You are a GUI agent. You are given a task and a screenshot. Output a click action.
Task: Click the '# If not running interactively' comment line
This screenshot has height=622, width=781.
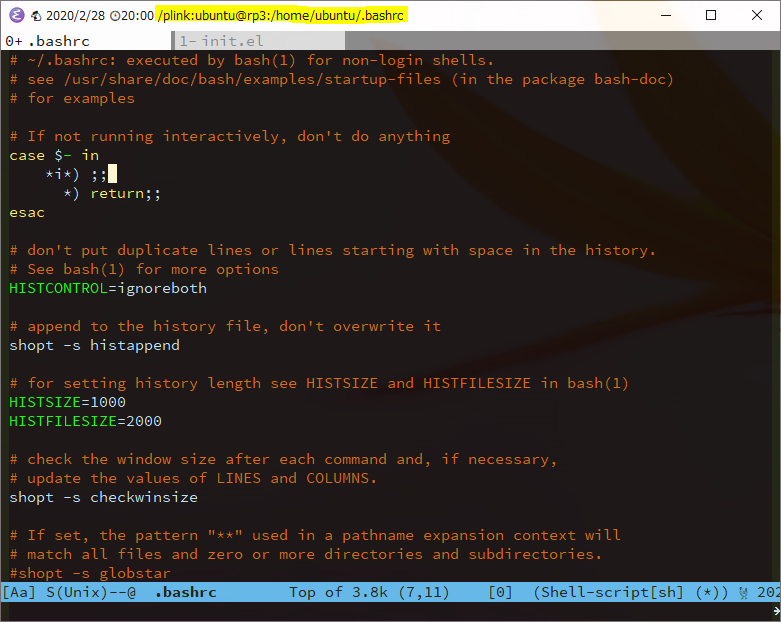pyautogui.click(x=230, y=136)
